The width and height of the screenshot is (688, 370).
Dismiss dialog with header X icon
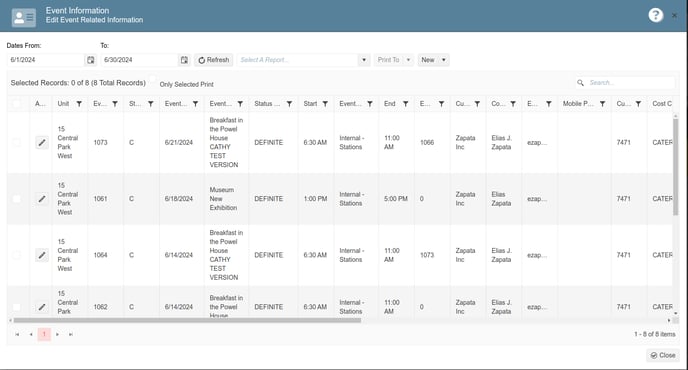click(674, 15)
